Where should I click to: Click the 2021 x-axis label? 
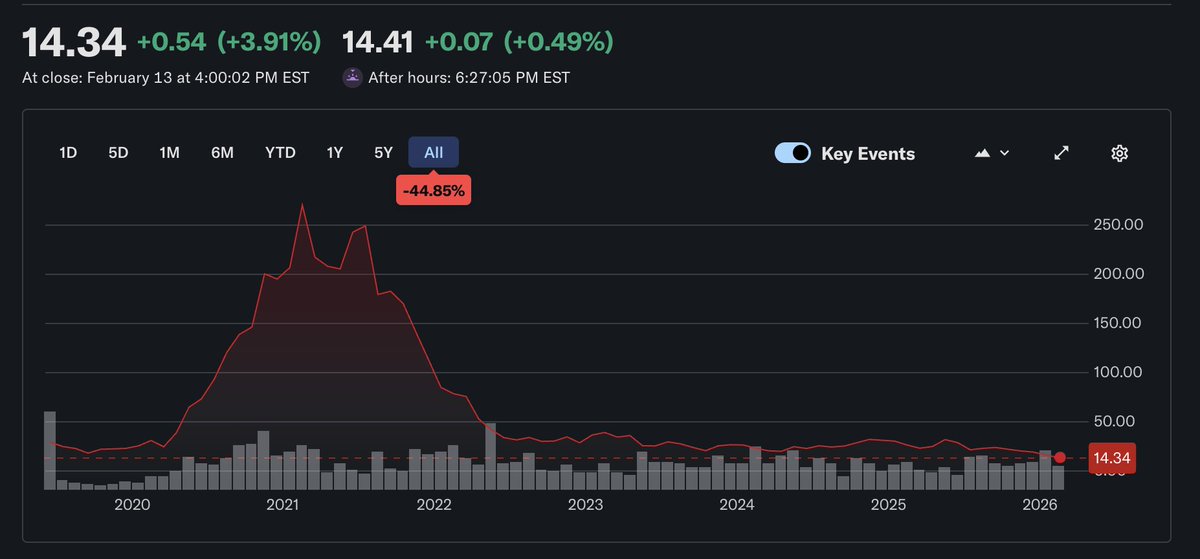point(283,505)
